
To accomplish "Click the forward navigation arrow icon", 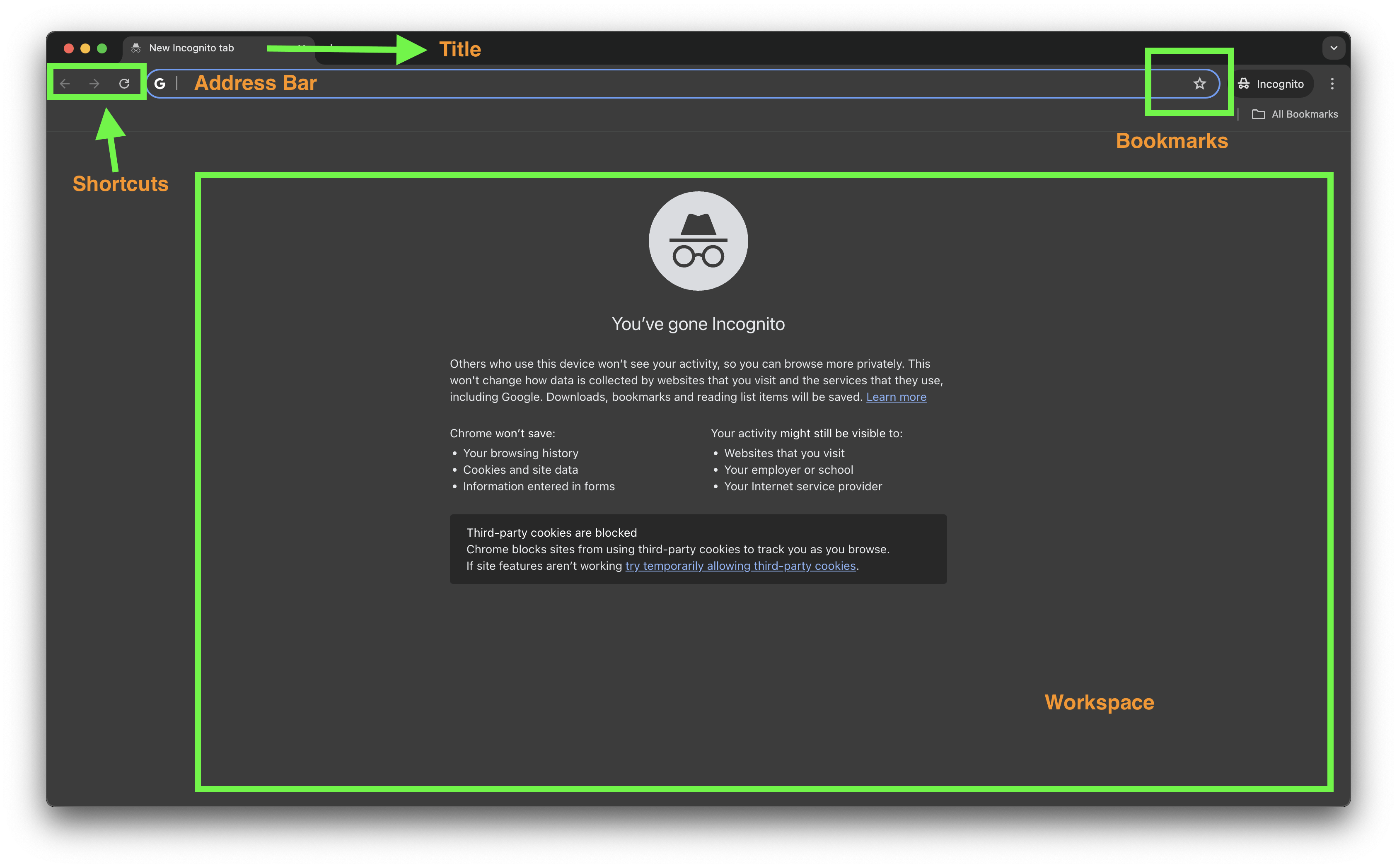I will tap(94, 83).
